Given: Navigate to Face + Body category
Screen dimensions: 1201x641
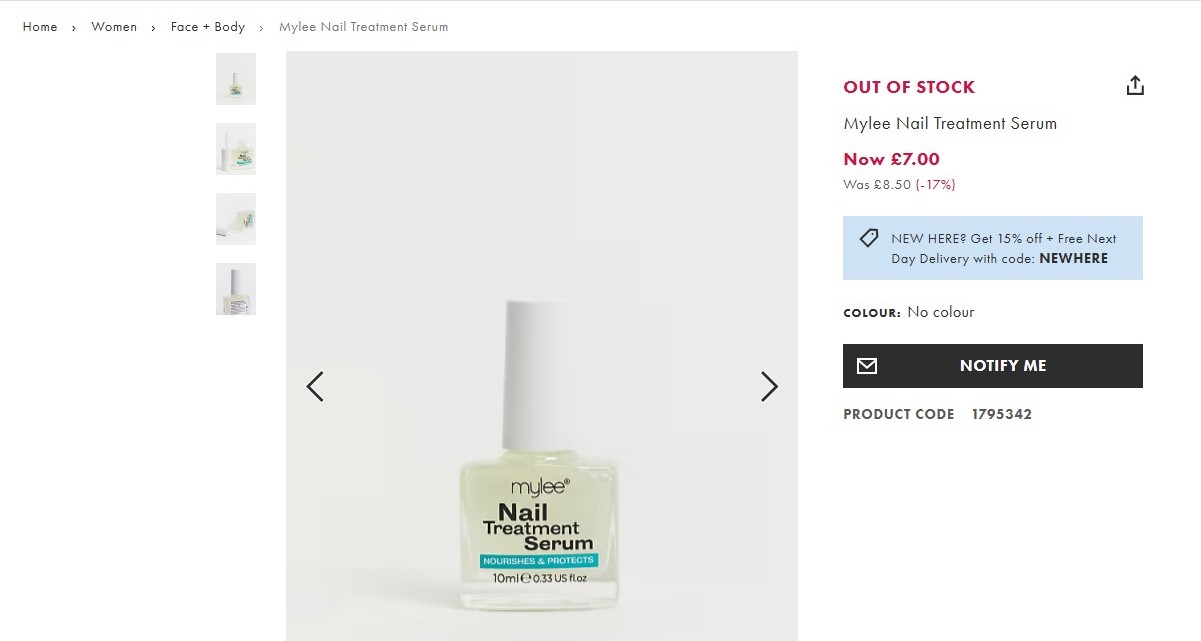Looking at the screenshot, I should coord(208,27).
